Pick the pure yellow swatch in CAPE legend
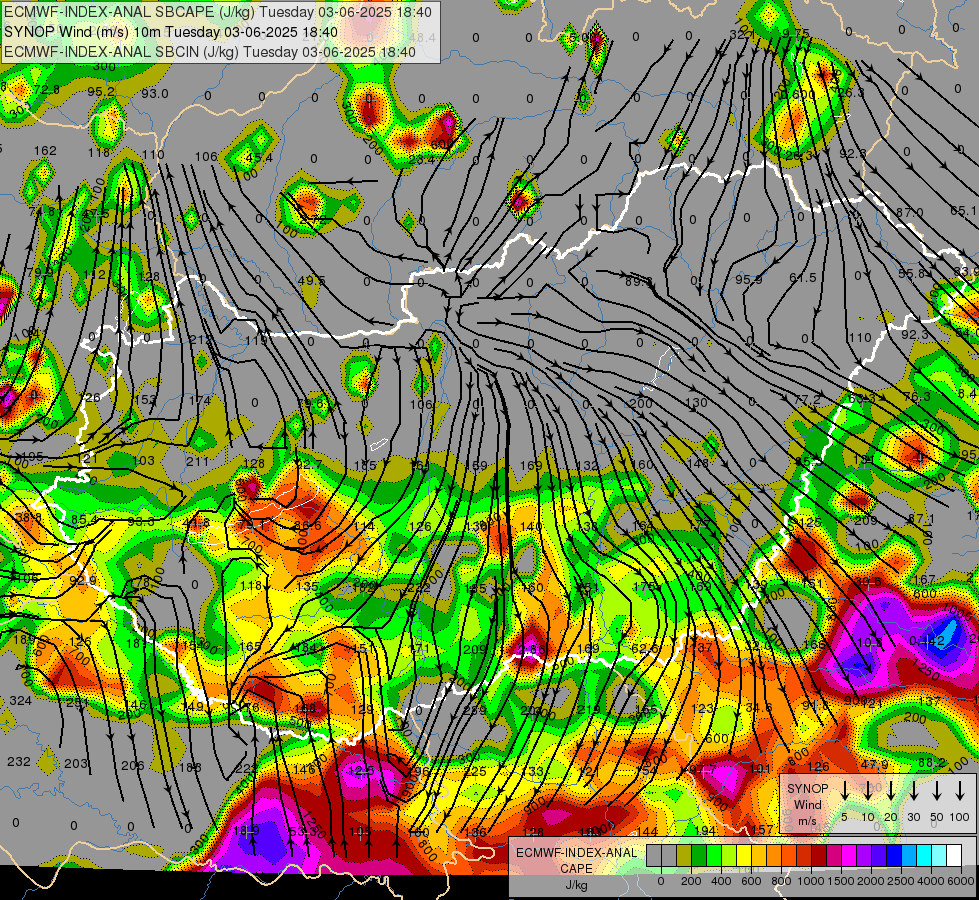The width and height of the screenshot is (979, 900). click(x=744, y=856)
